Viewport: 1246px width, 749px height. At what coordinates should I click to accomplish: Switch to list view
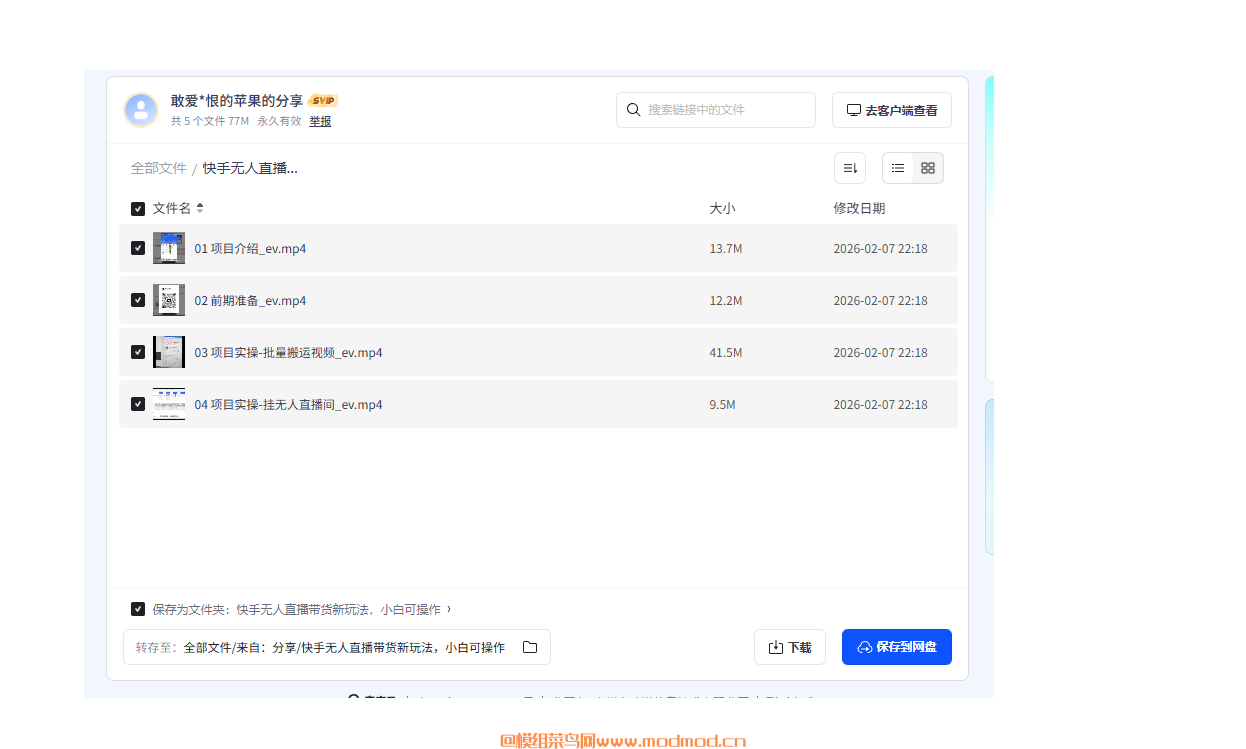coord(898,168)
